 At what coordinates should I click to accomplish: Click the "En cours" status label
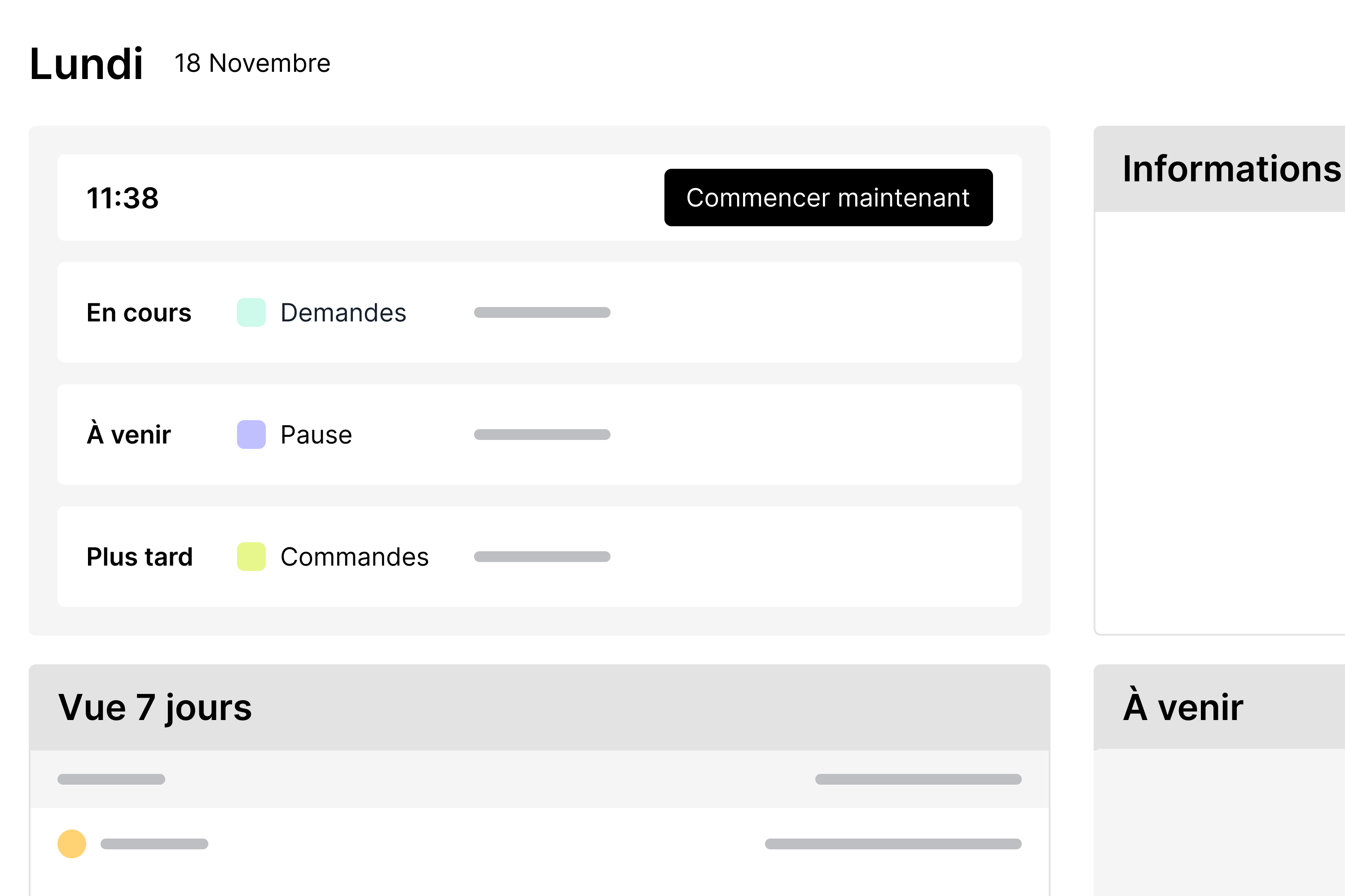(139, 312)
